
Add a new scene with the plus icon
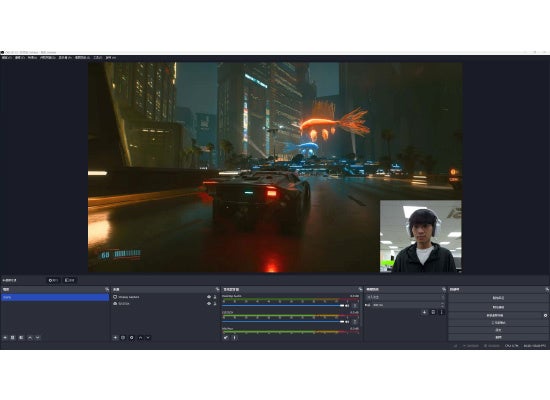coord(5,338)
